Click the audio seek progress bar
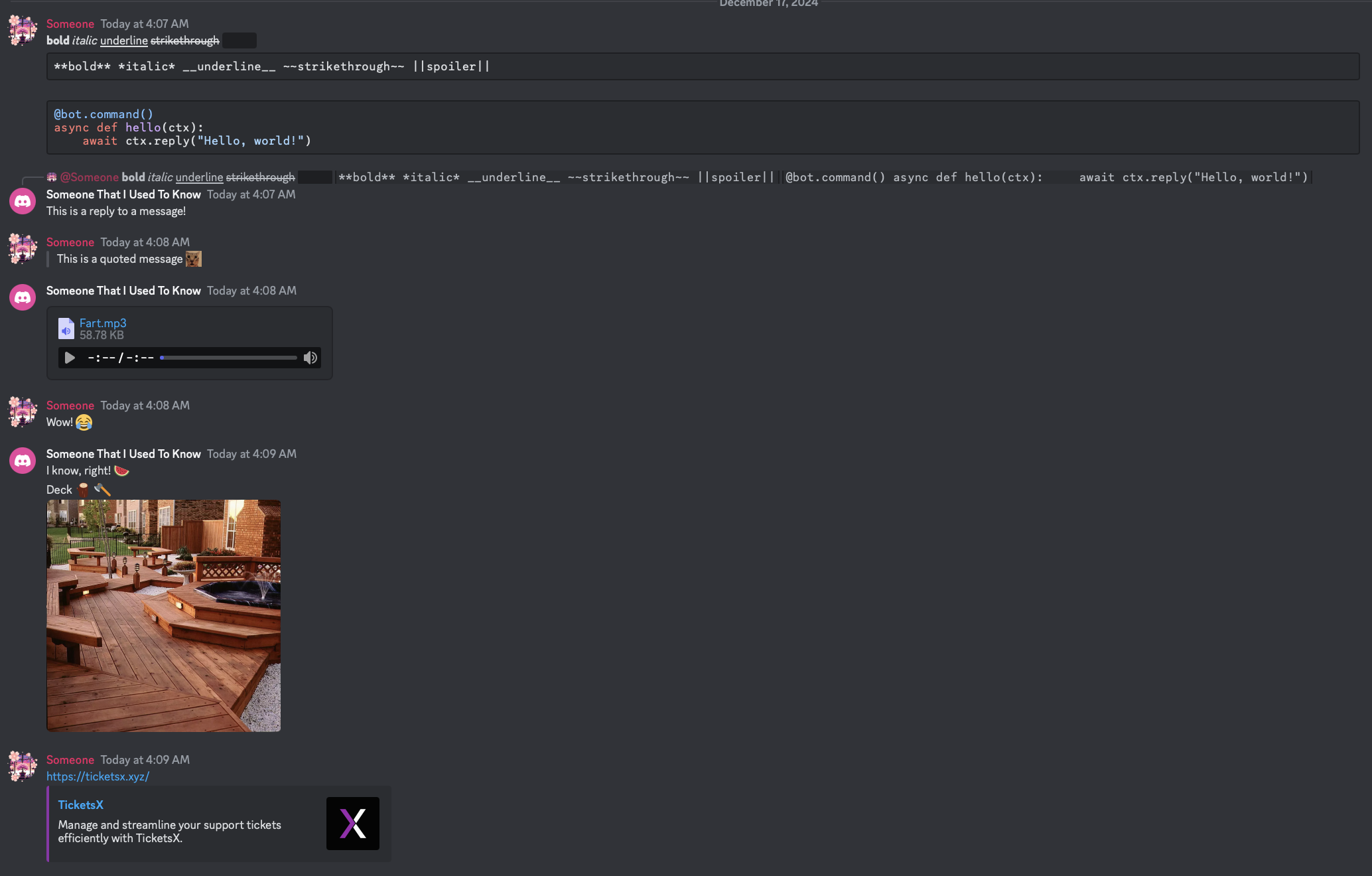 point(229,358)
